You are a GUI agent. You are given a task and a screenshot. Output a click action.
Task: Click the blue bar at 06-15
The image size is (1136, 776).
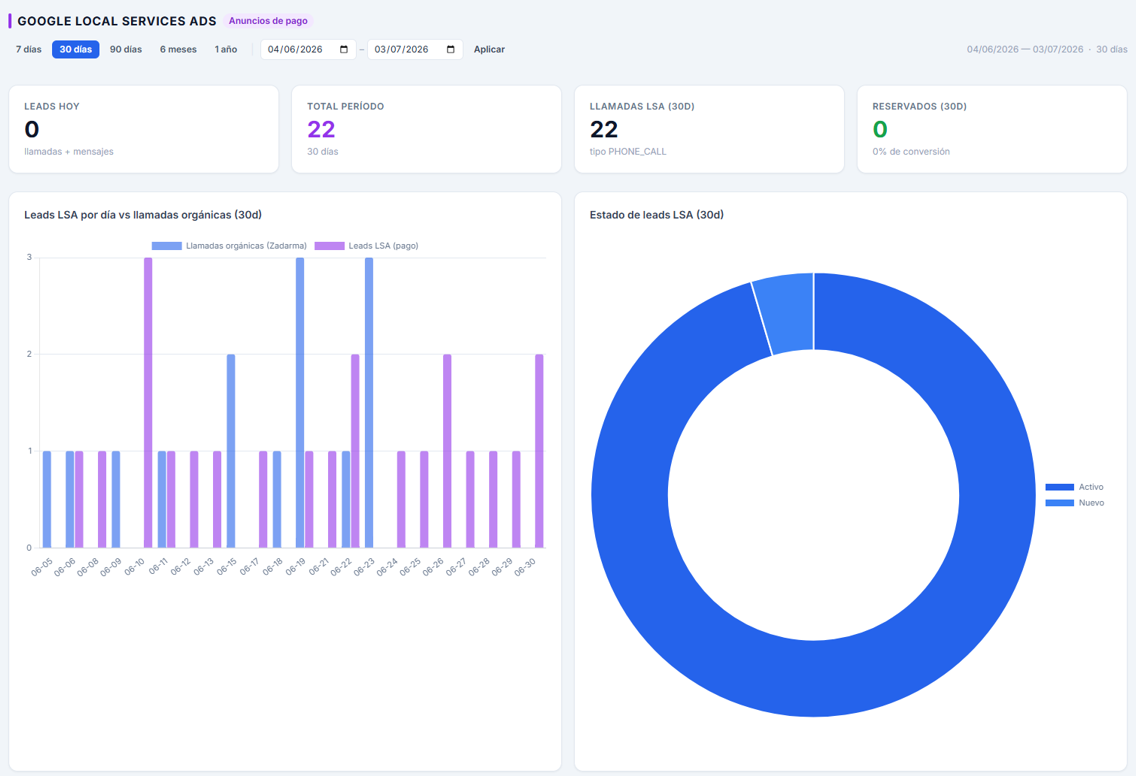231,451
